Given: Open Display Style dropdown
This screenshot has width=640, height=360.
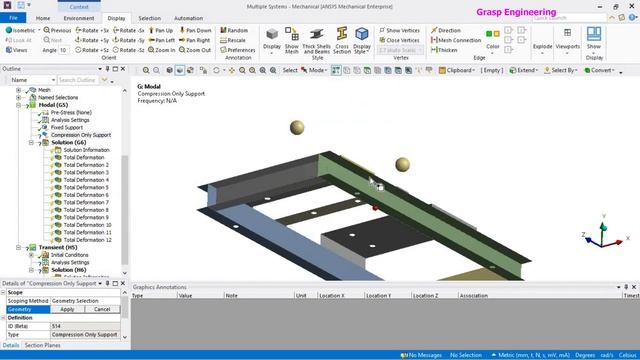Looking at the screenshot, I should [x=362, y=40].
